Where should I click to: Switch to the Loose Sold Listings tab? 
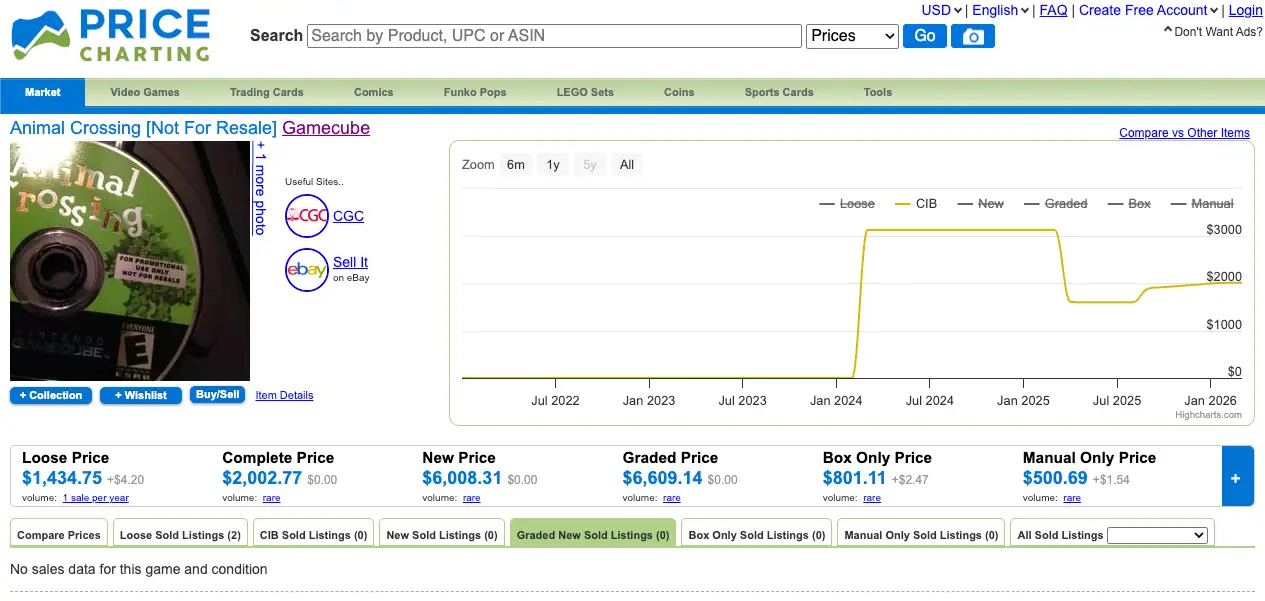[x=180, y=534]
